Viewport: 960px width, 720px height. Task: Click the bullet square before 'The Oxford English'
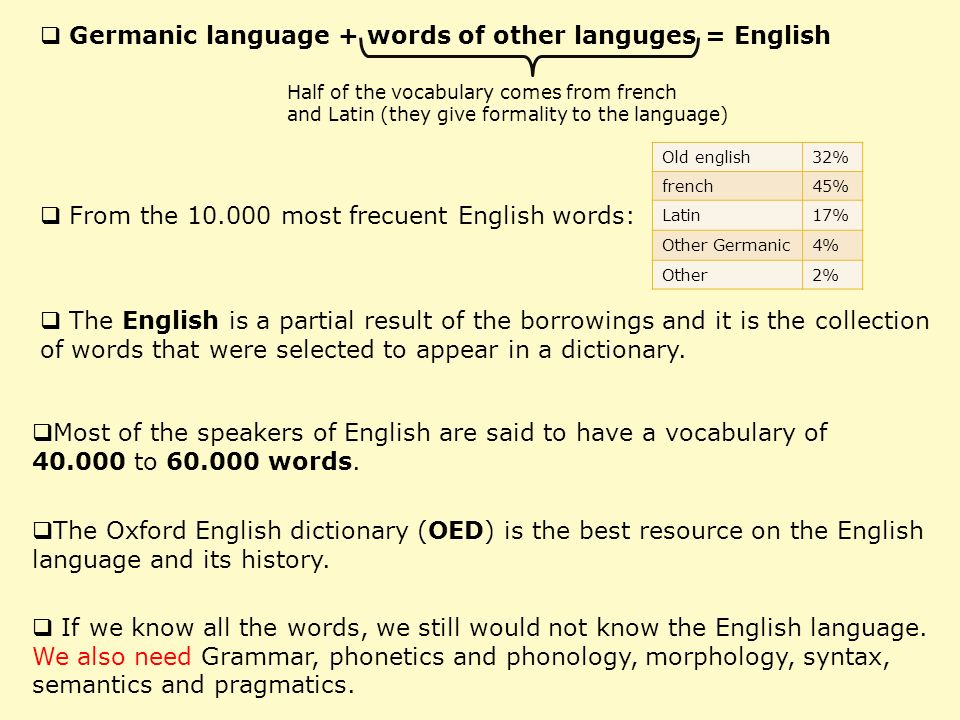(43, 530)
